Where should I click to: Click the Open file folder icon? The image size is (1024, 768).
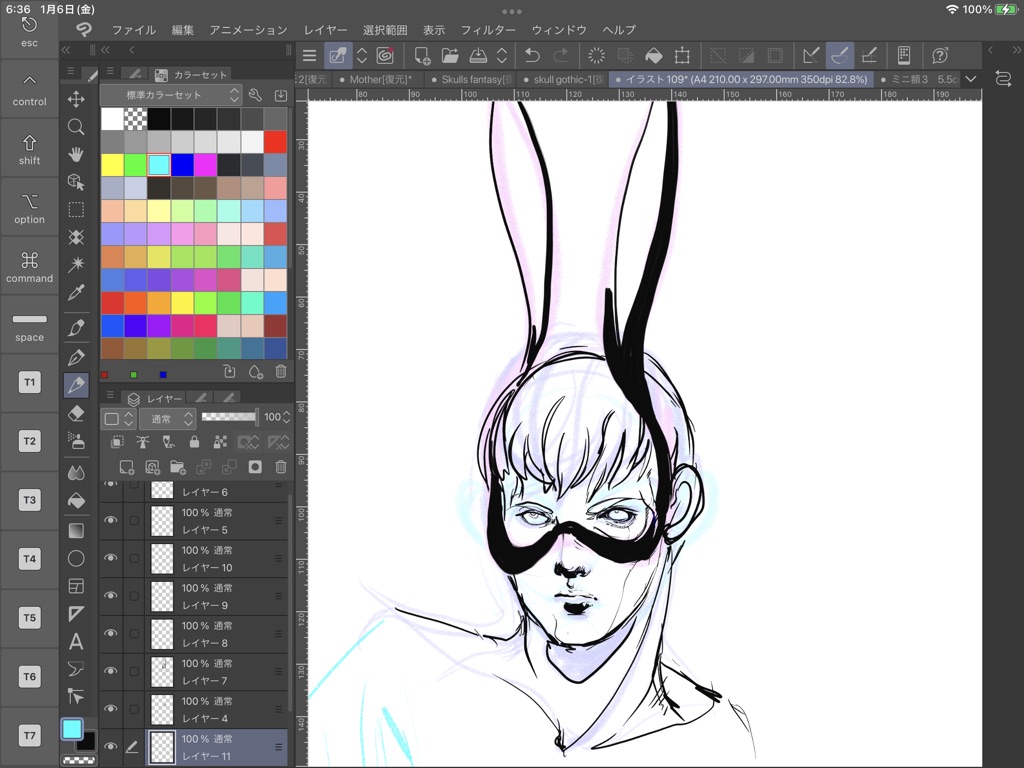[x=450, y=56]
